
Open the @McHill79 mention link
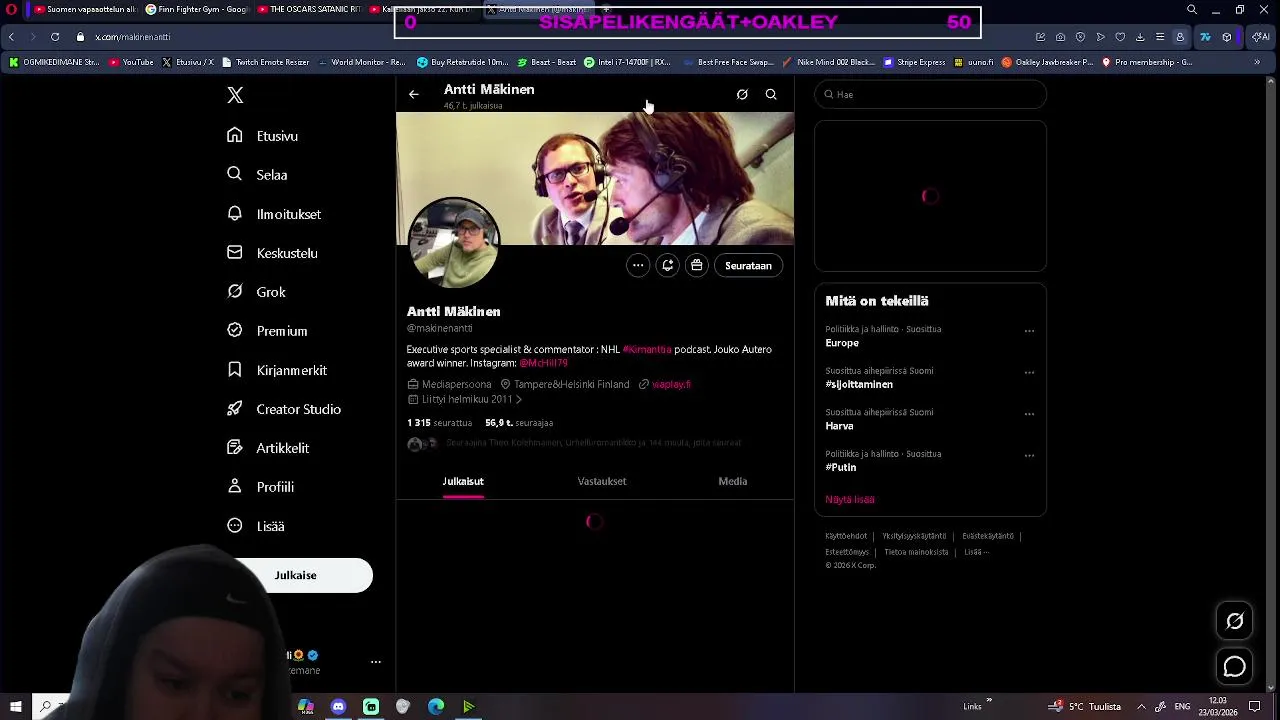coord(543,363)
